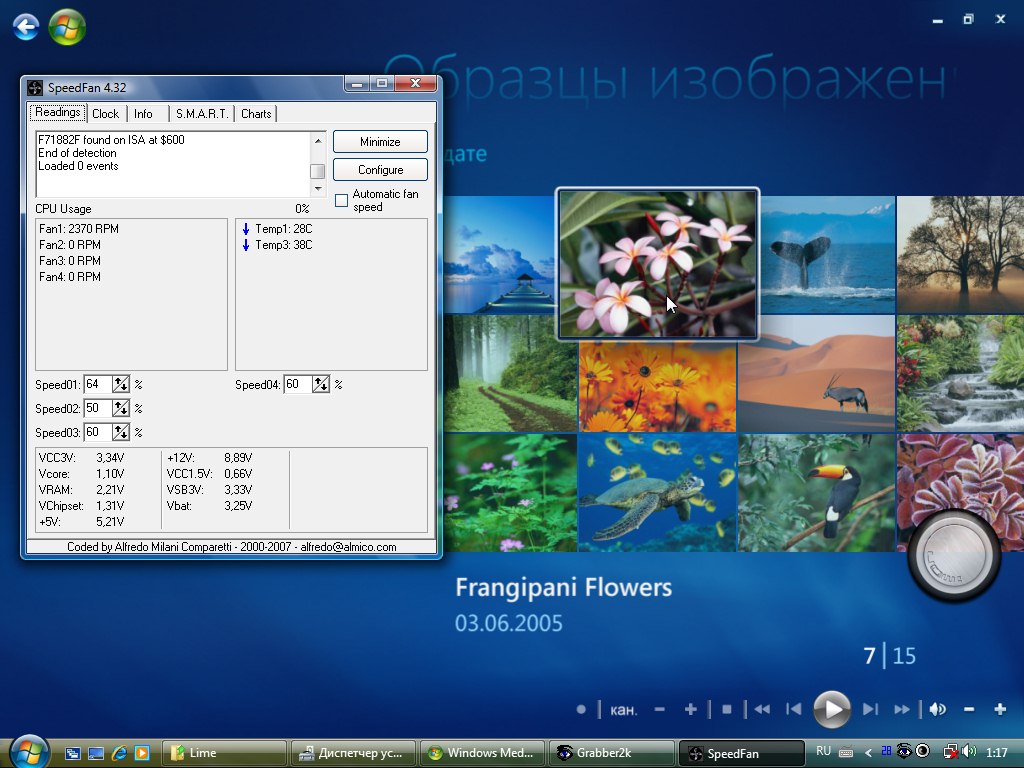Raise volume with plus button

[1000, 709]
